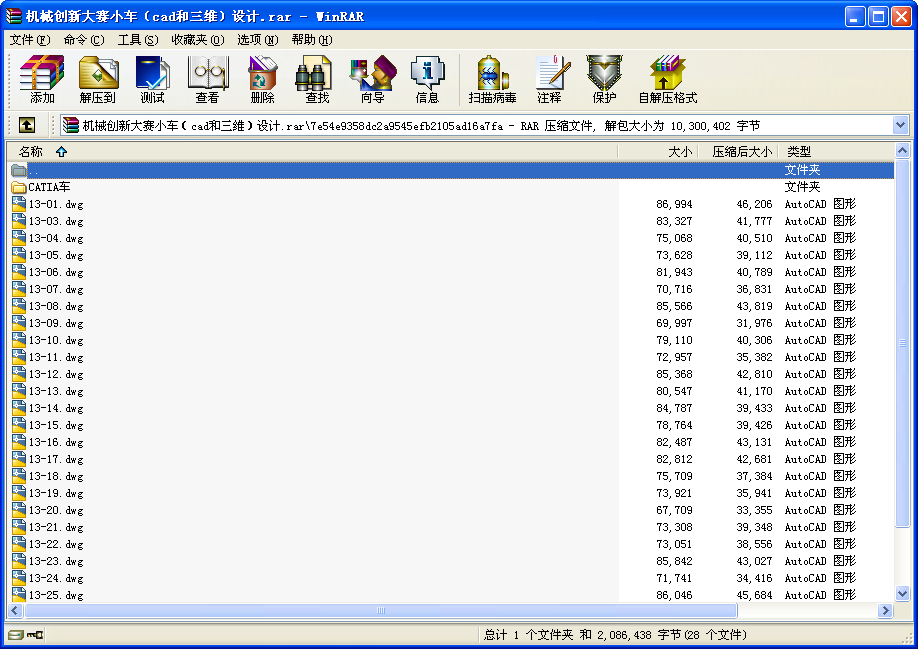Sort by 大小 column header
This screenshot has height=649, width=918.
(657, 152)
